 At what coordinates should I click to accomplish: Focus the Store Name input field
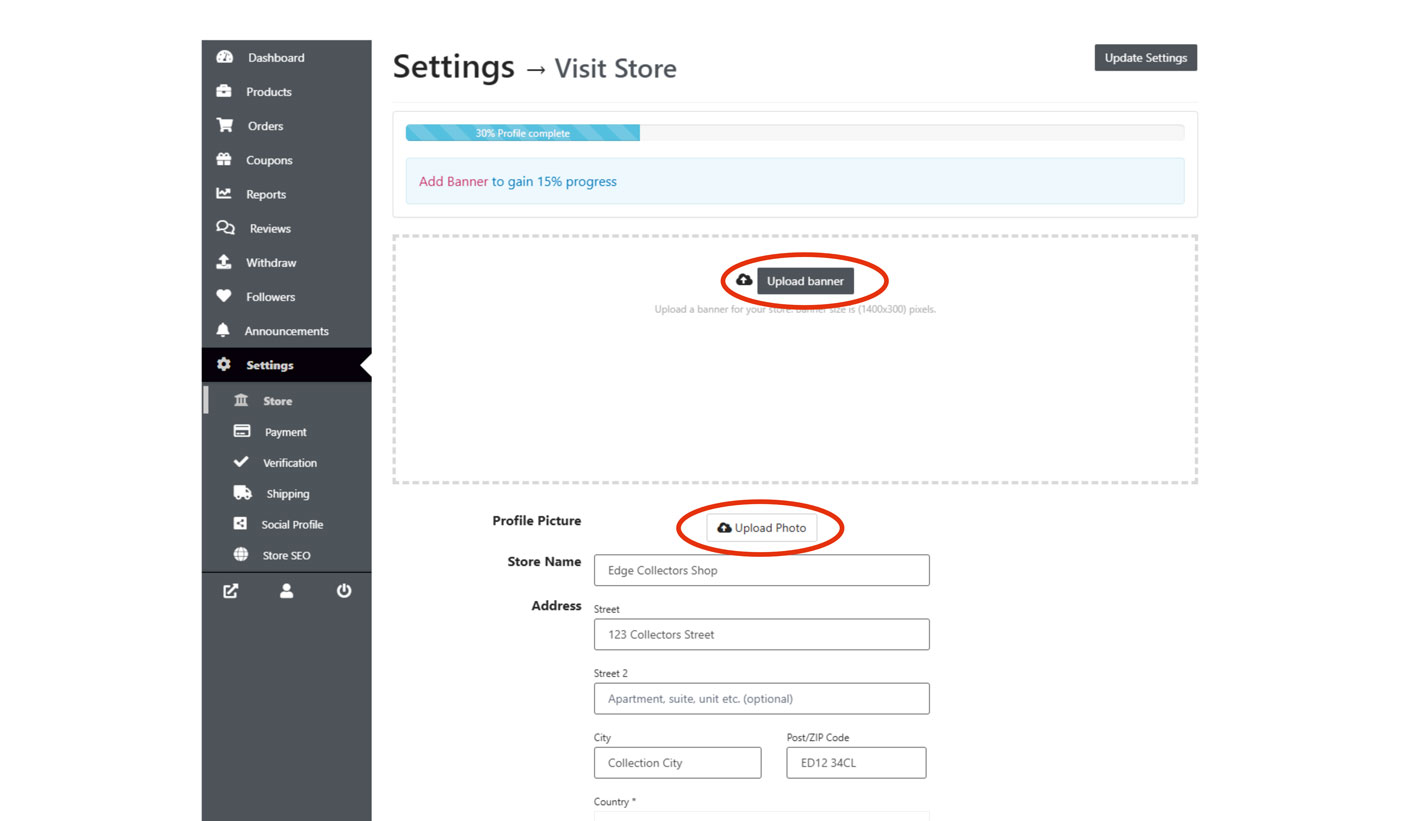pos(761,570)
